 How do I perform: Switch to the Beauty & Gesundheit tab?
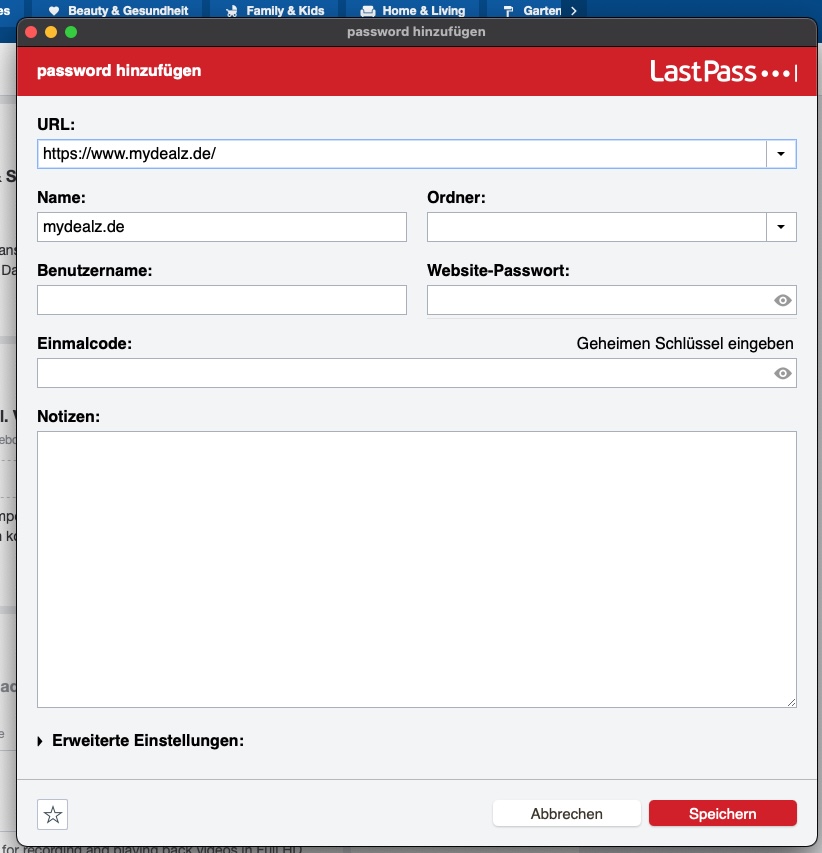118,11
